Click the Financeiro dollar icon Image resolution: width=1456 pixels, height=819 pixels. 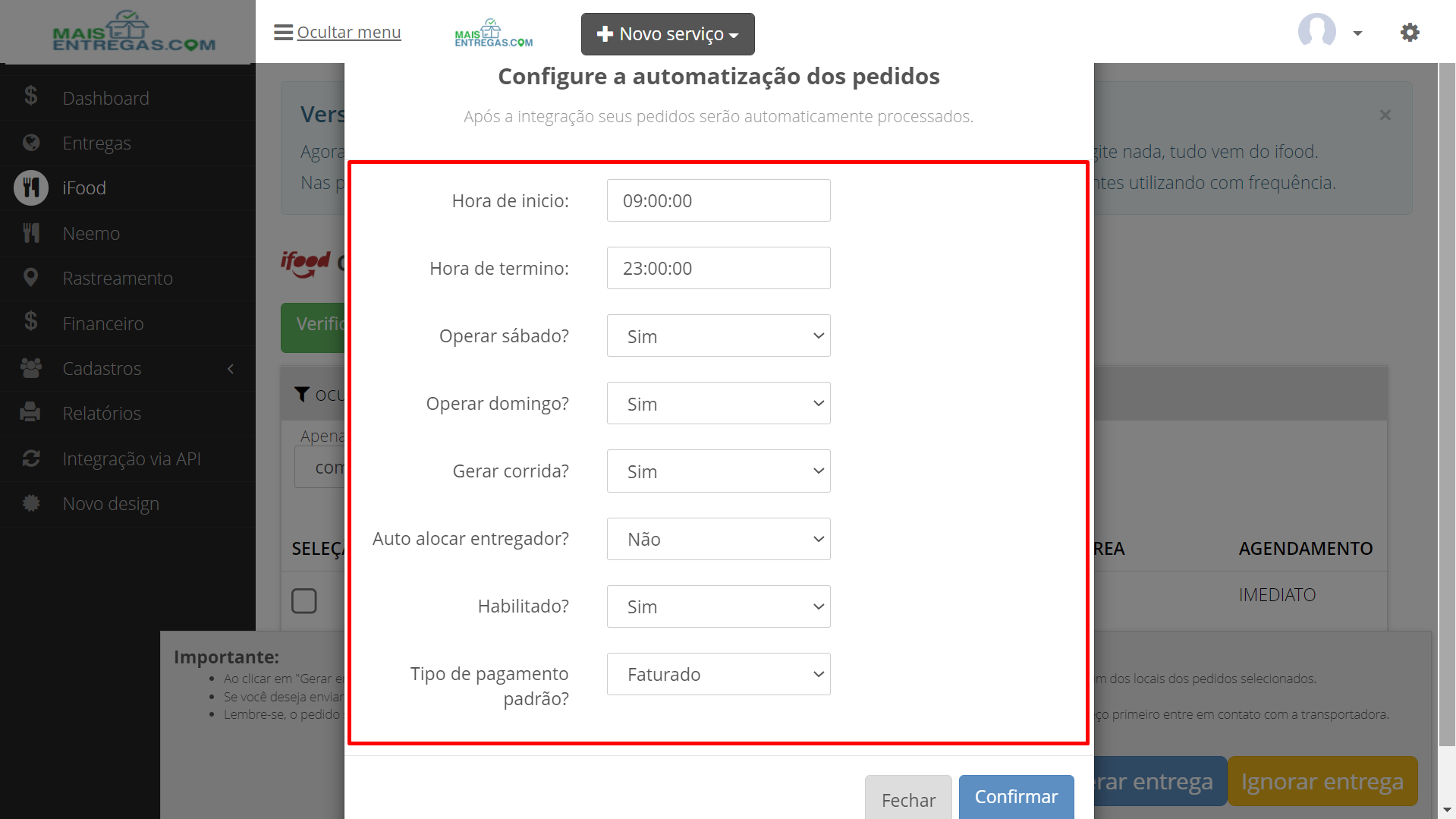coord(30,322)
